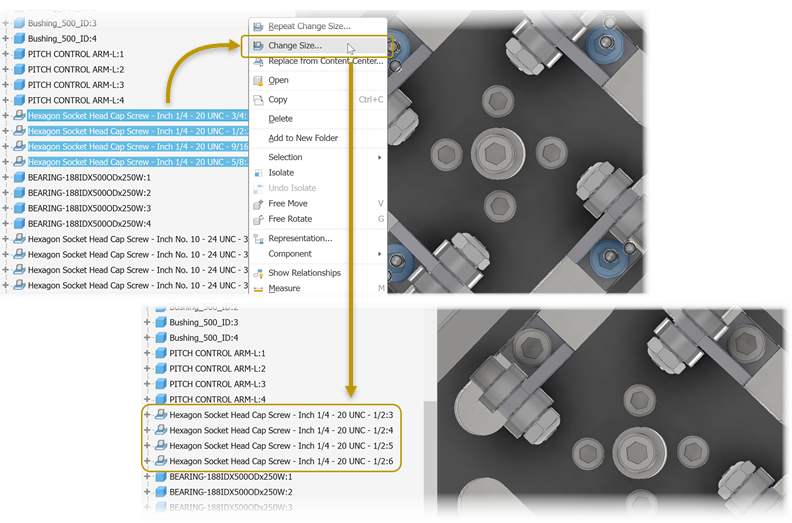Expand upper BEARING-188IDX500ODx250W:2 node
This screenshot has height=523, width=792.
(x=6, y=193)
